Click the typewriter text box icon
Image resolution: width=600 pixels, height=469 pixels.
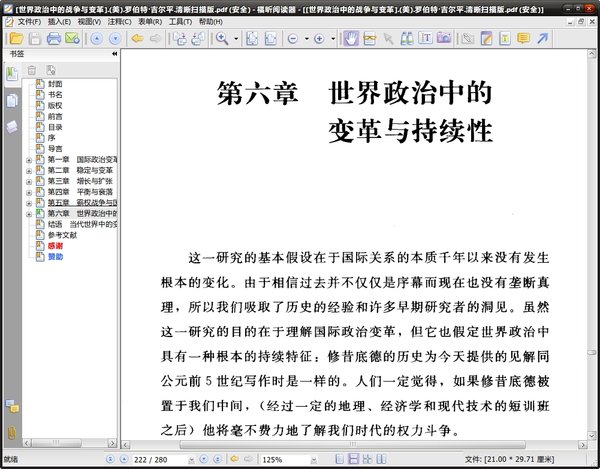505,39
